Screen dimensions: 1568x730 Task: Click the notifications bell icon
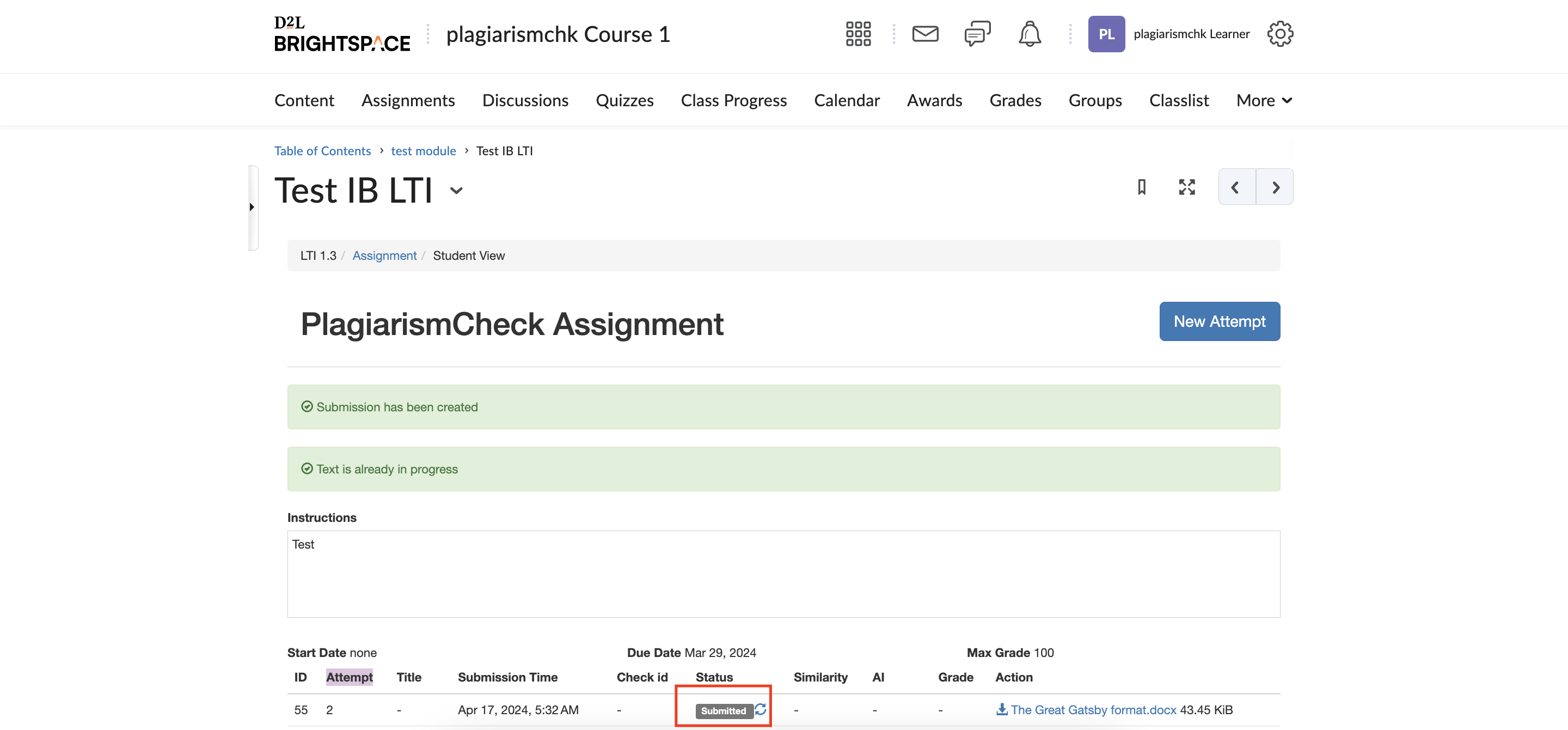tap(1030, 34)
